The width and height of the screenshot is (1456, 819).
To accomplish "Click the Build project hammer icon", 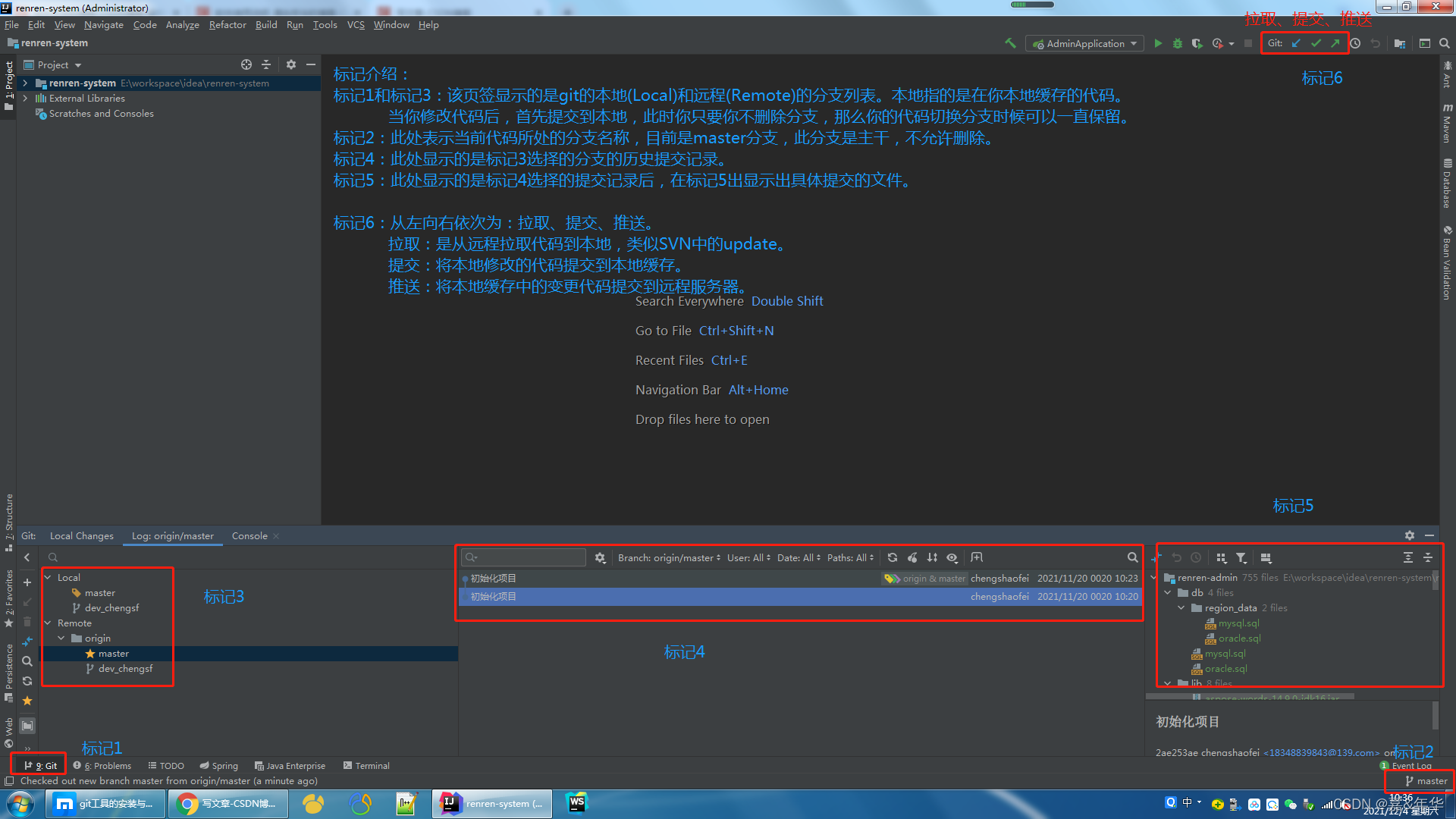I will [x=1010, y=43].
